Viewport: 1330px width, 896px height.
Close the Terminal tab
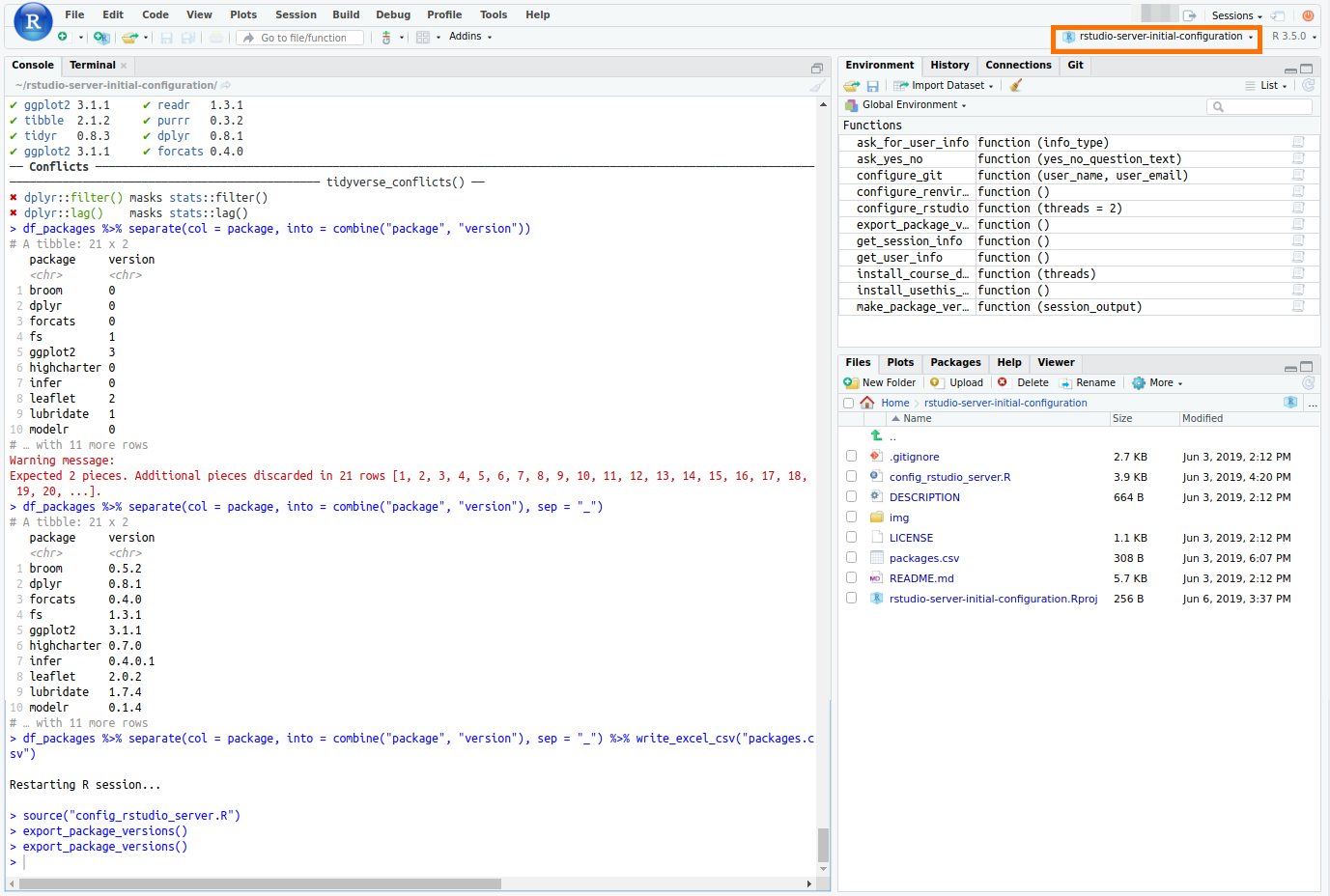[x=124, y=66]
